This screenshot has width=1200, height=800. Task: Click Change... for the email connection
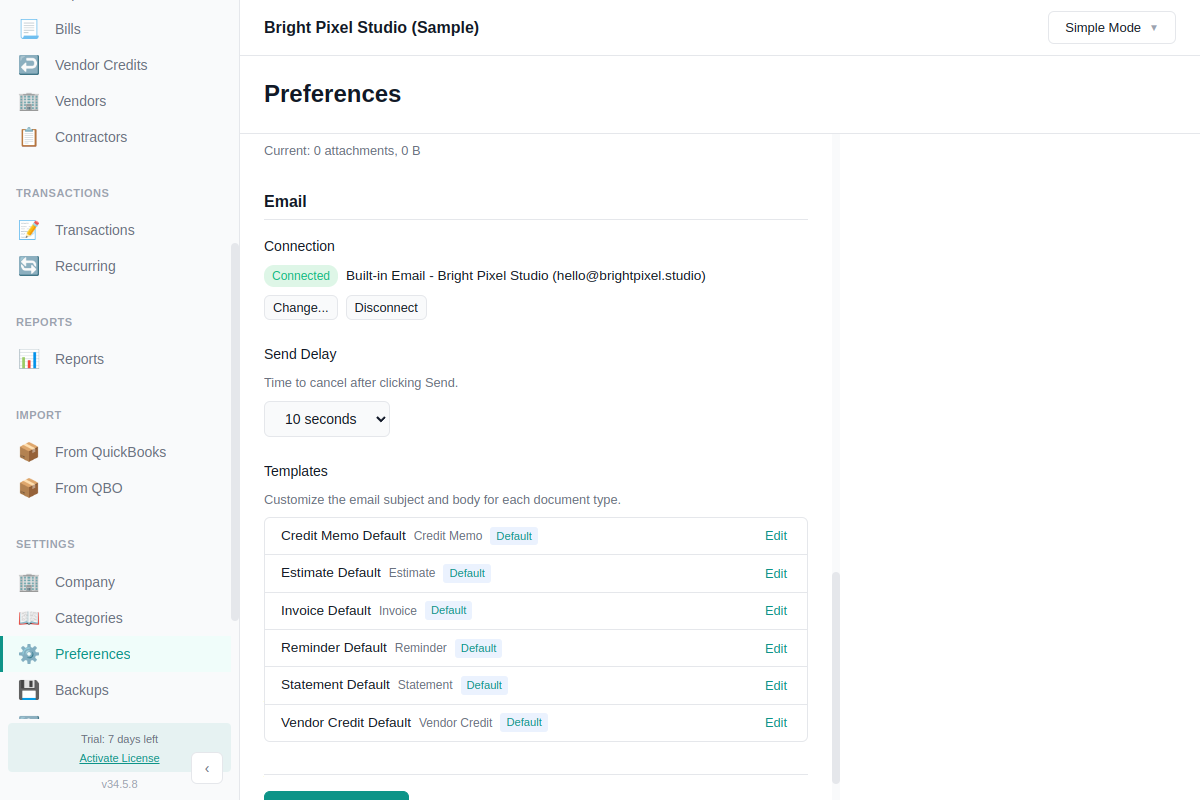coord(300,307)
